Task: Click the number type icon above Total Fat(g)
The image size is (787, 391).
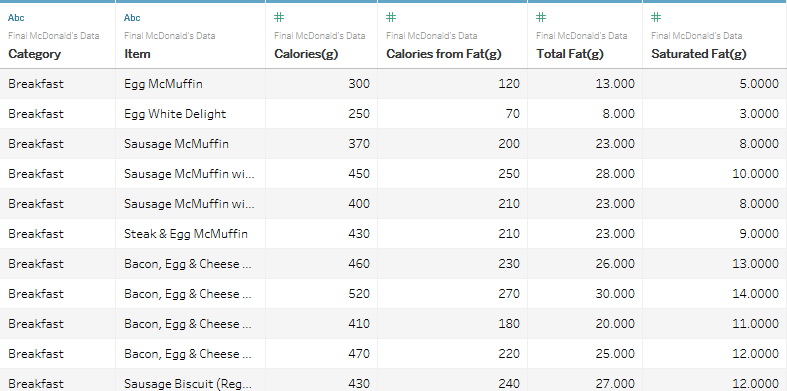Action: pos(541,18)
